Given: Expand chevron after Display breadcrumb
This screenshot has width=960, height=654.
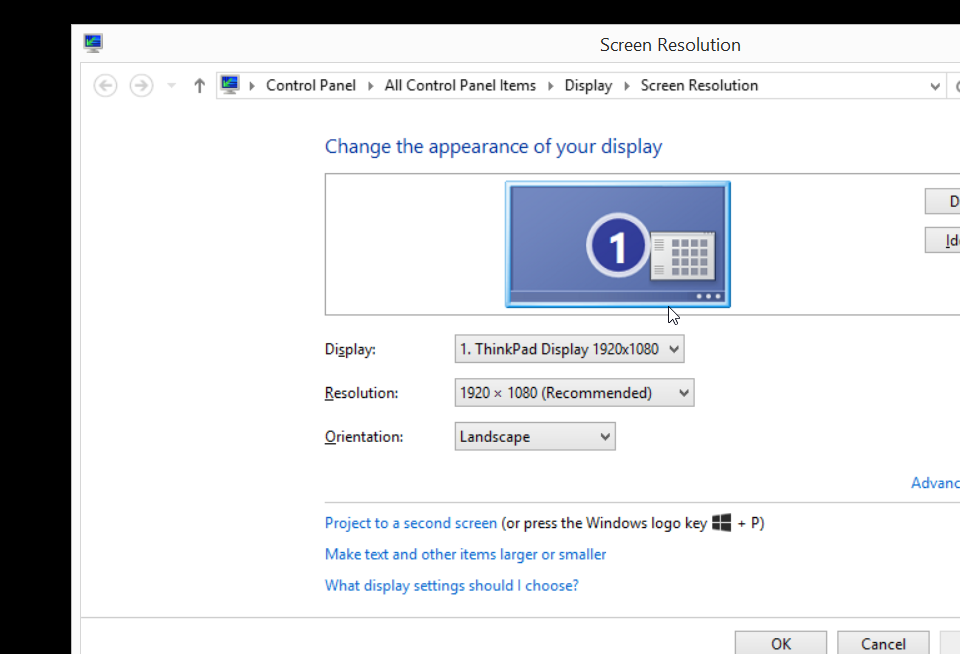Looking at the screenshot, I should pyautogui.click(x=626, y=86).
